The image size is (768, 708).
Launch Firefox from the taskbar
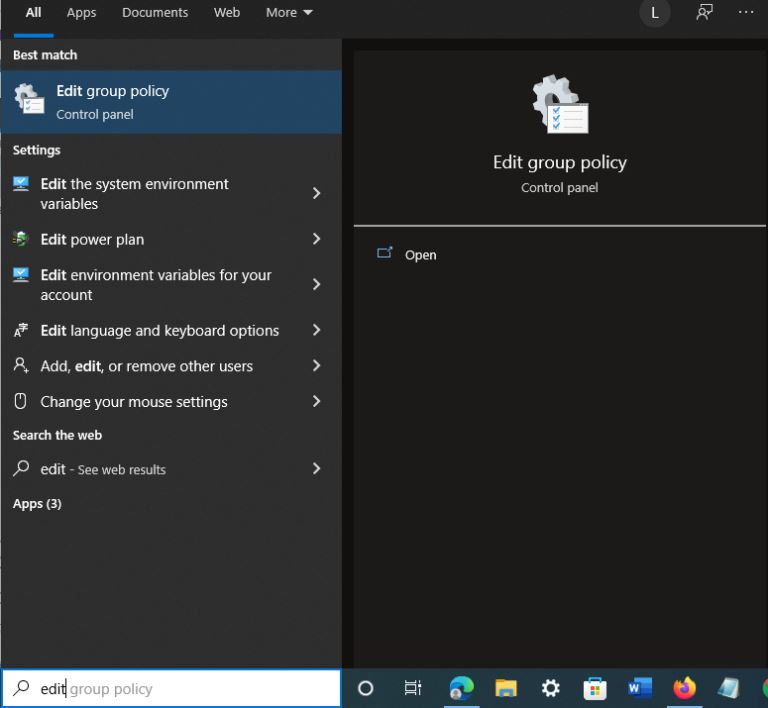pyautogui.click(x=684, y=688)
